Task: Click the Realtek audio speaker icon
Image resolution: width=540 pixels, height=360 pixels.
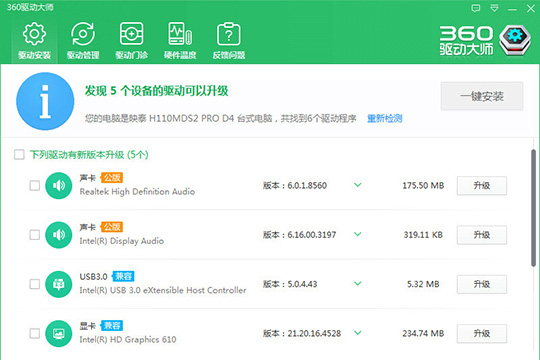Action: (x=59, y=186)
